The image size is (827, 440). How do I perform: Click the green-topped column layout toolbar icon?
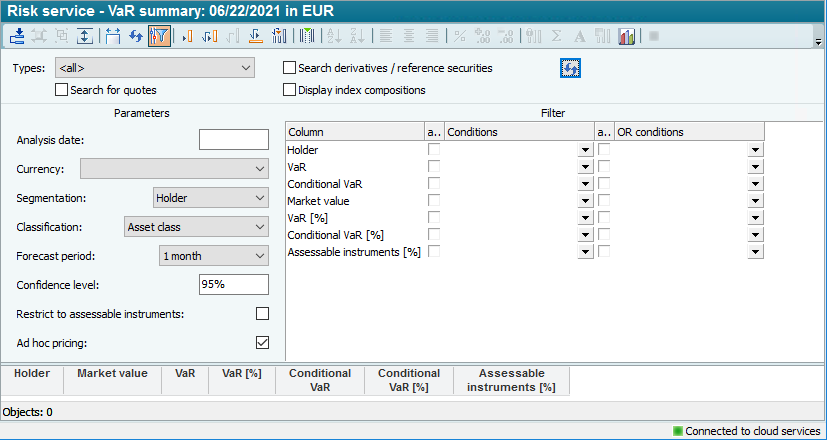click(x=307, y=36)
